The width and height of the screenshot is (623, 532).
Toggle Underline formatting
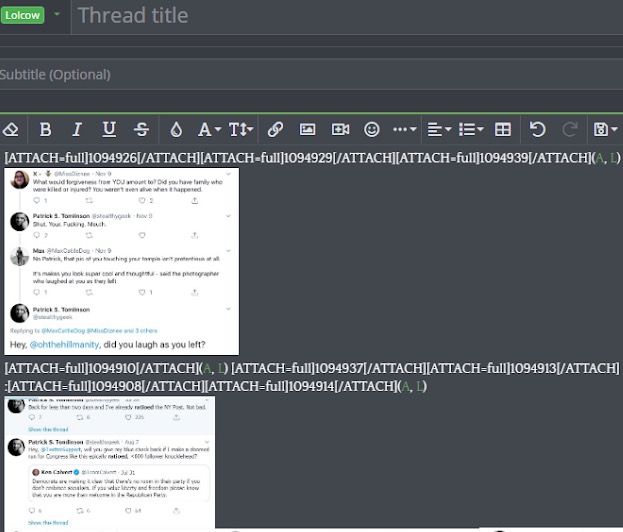coord(109,130)
